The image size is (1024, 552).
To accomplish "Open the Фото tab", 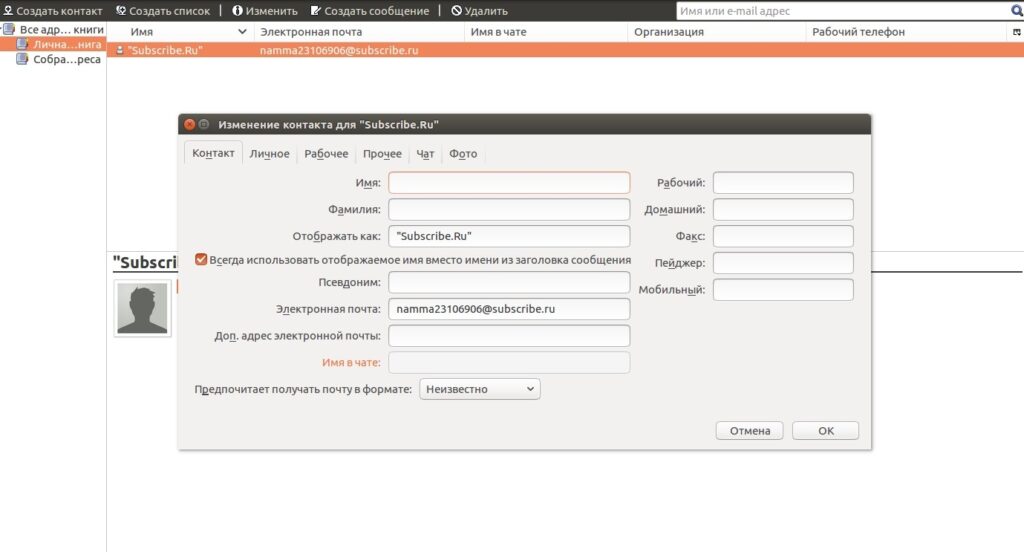I will pos(463,154).
